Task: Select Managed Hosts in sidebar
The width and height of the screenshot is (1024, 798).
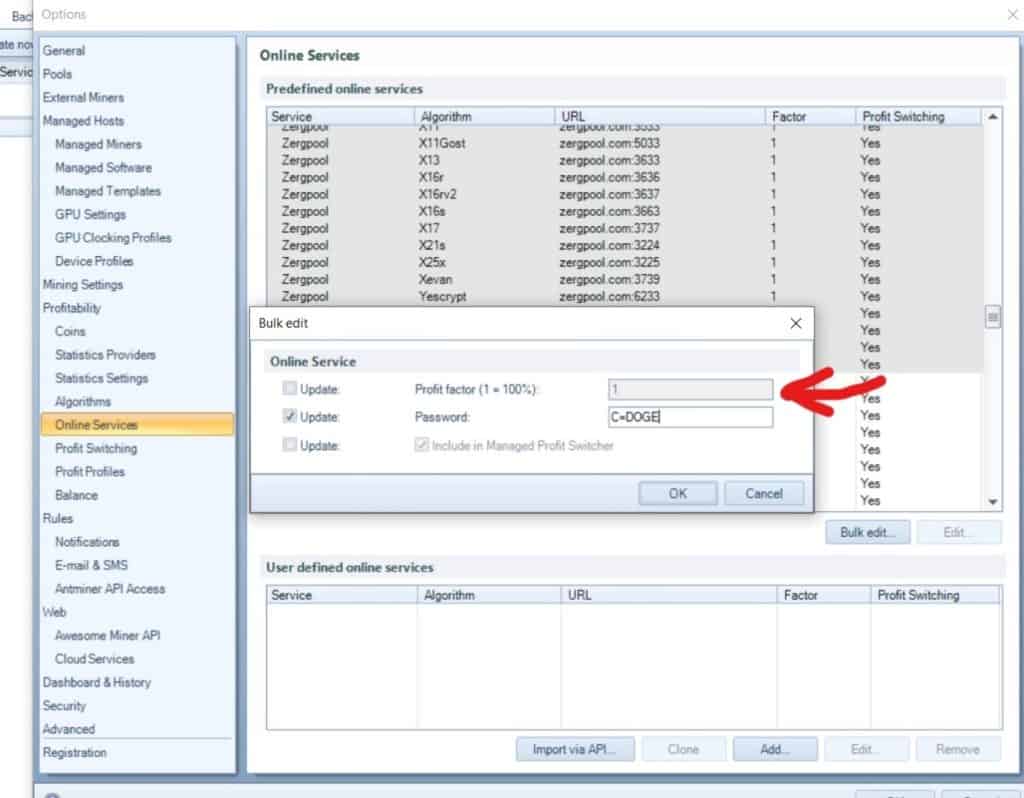Action: (83, 121)
